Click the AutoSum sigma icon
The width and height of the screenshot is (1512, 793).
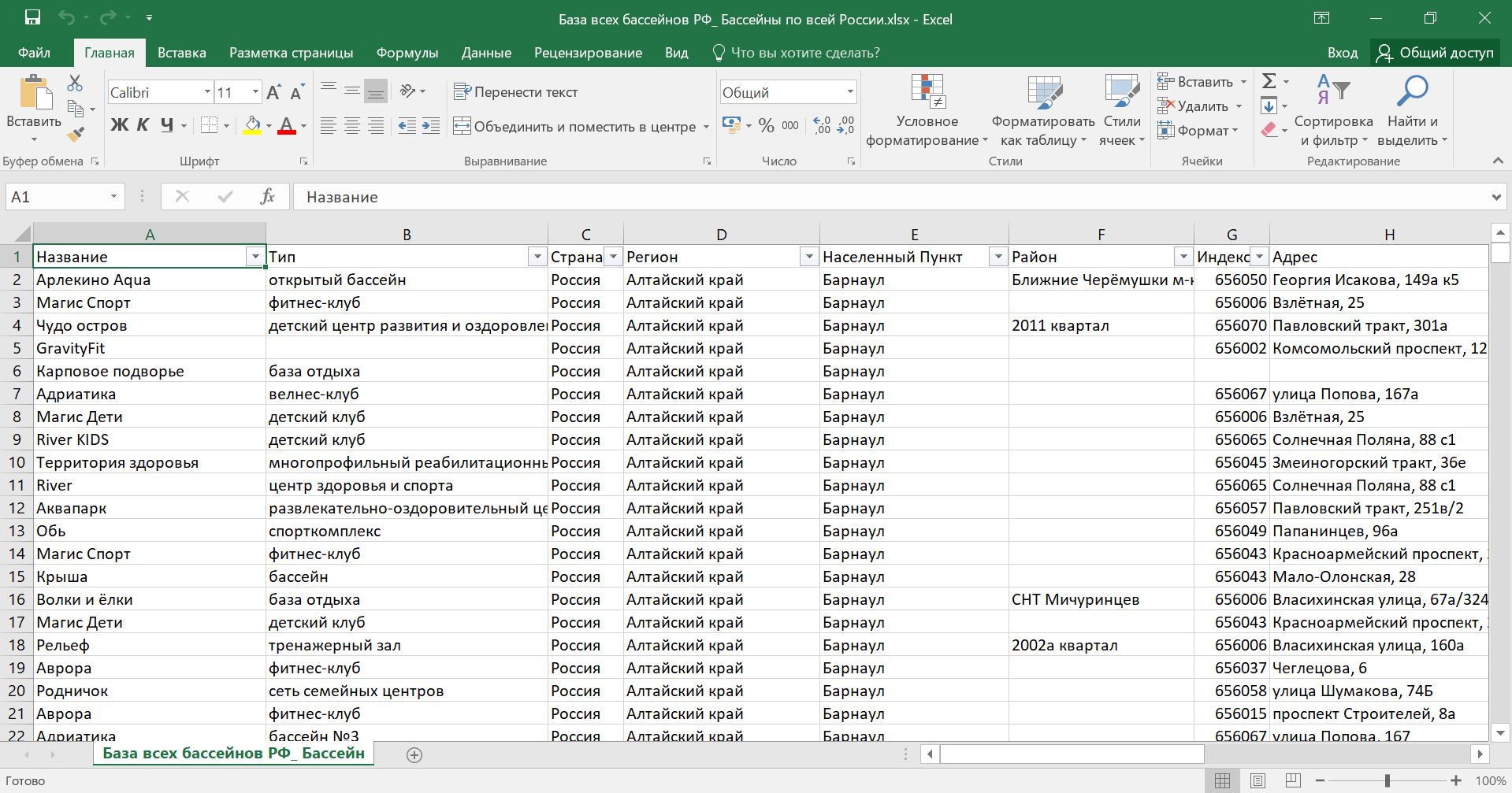pyautogui.click(x=1269, y=81)
